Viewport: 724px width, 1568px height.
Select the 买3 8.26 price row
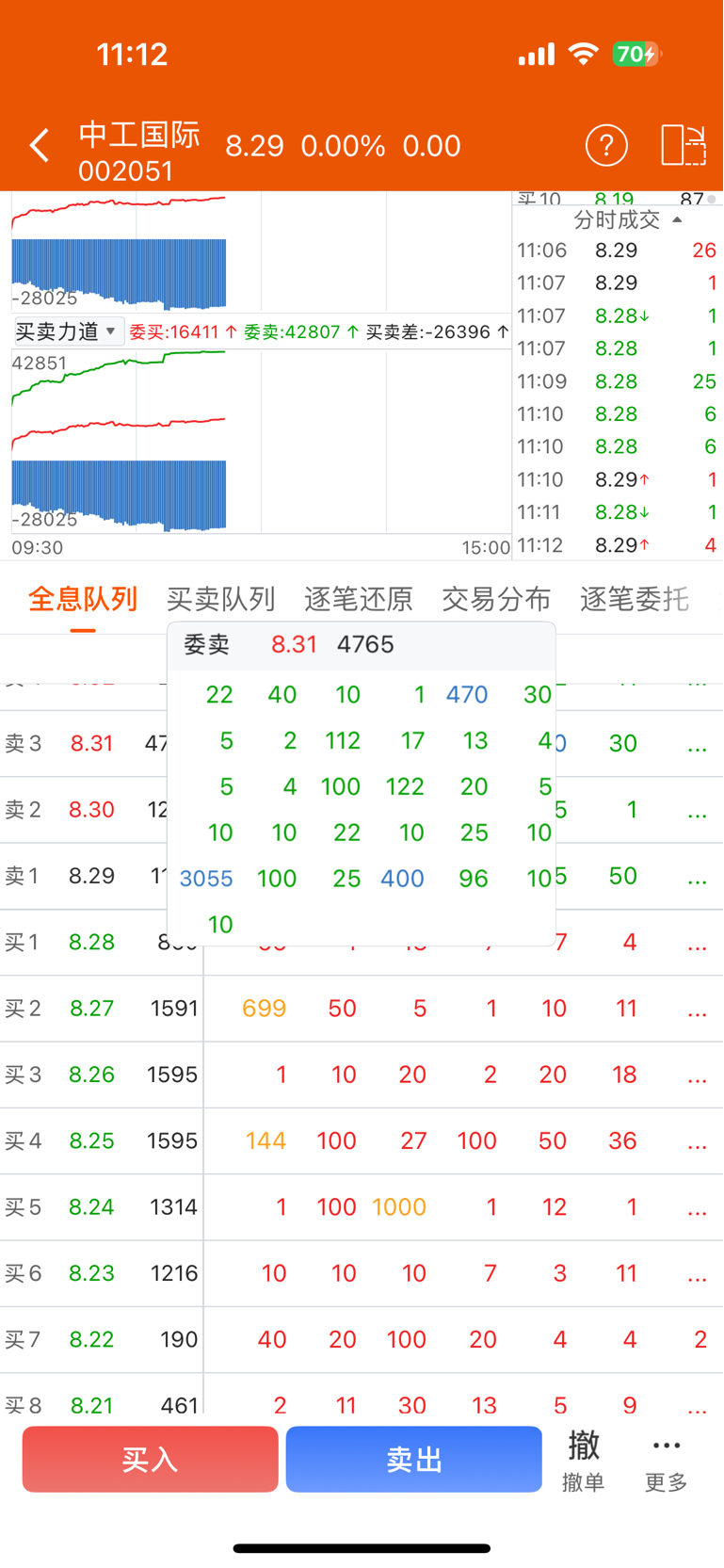tap(362, 1075)
